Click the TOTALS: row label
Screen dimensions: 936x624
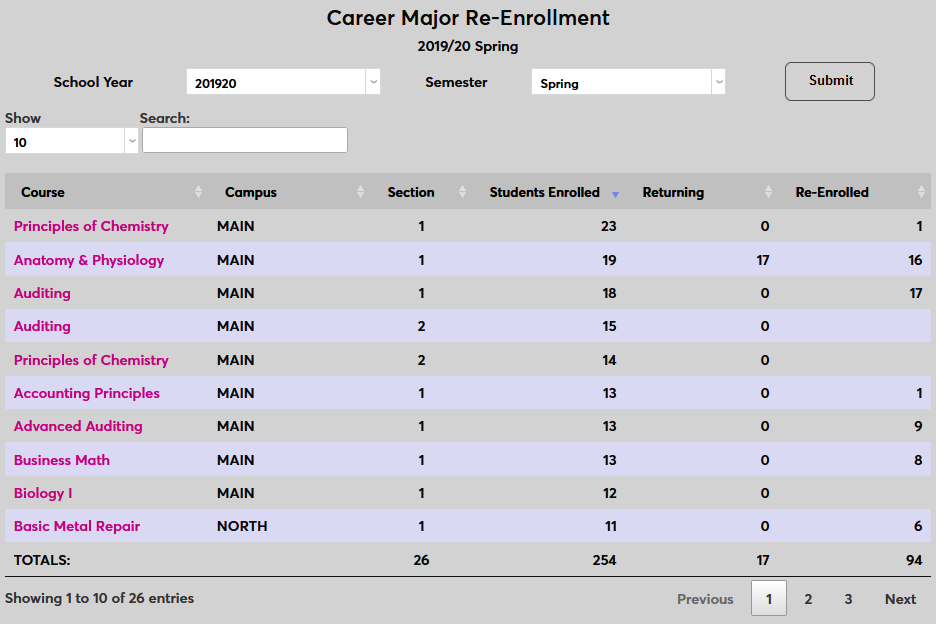[x=42, y=560]
